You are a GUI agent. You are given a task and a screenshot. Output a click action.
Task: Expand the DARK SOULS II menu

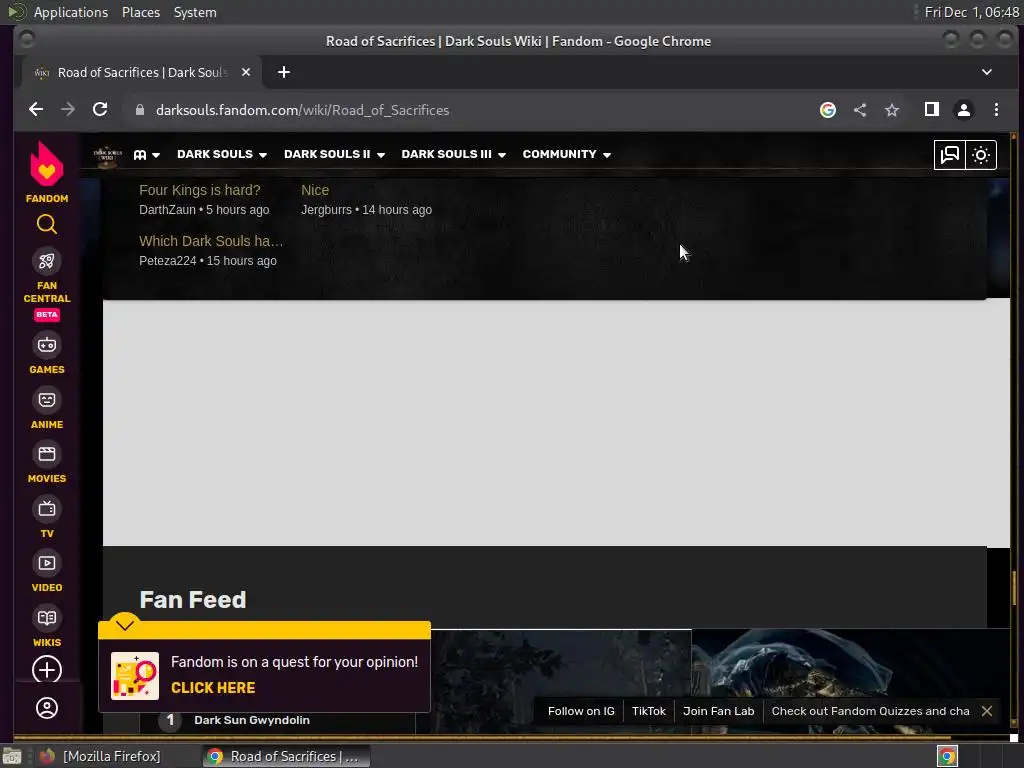(334, 155)
